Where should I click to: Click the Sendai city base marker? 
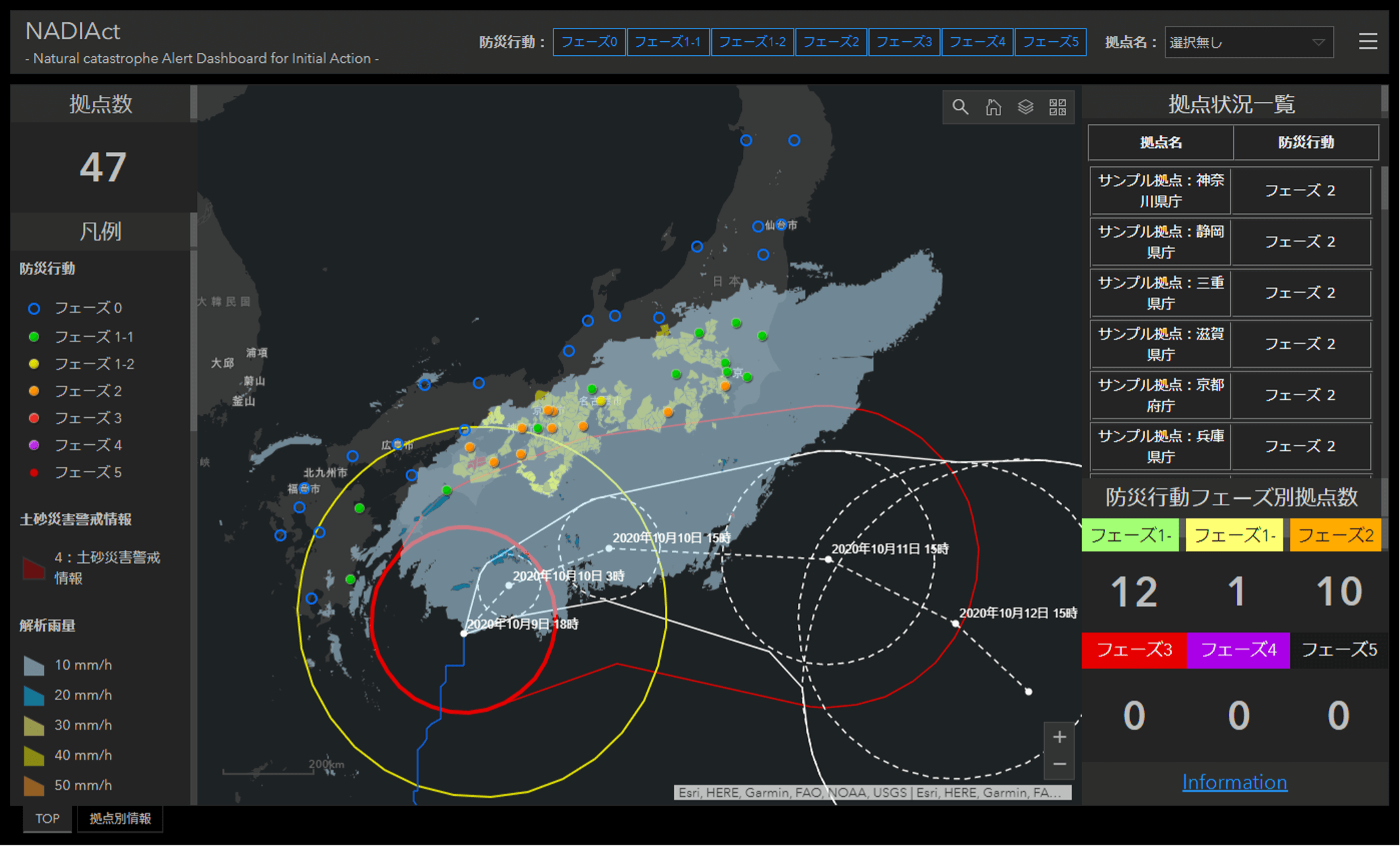(781, 224)
